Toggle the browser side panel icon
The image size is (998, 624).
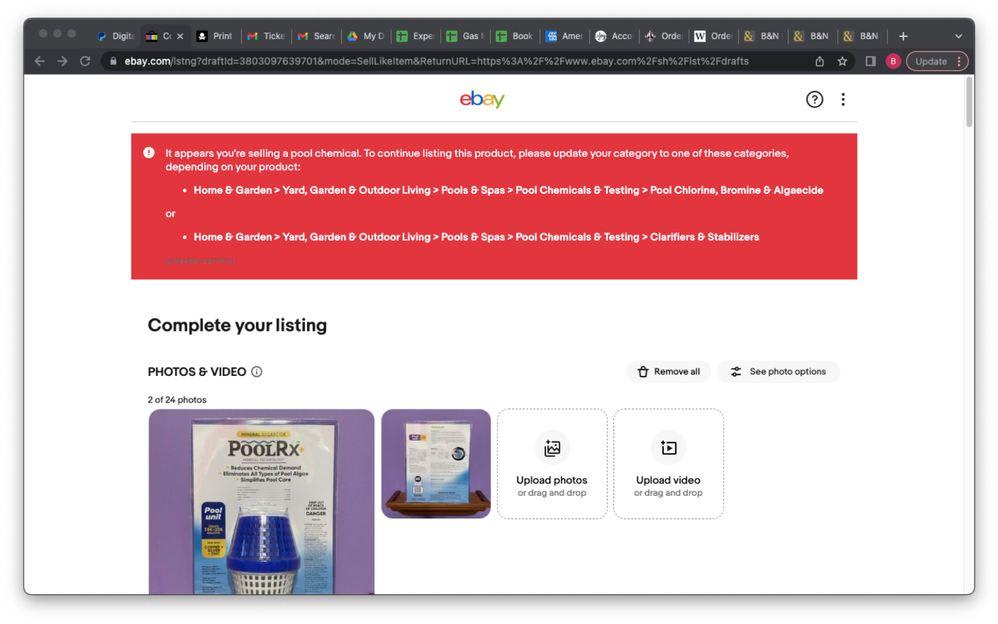(870, 61)
